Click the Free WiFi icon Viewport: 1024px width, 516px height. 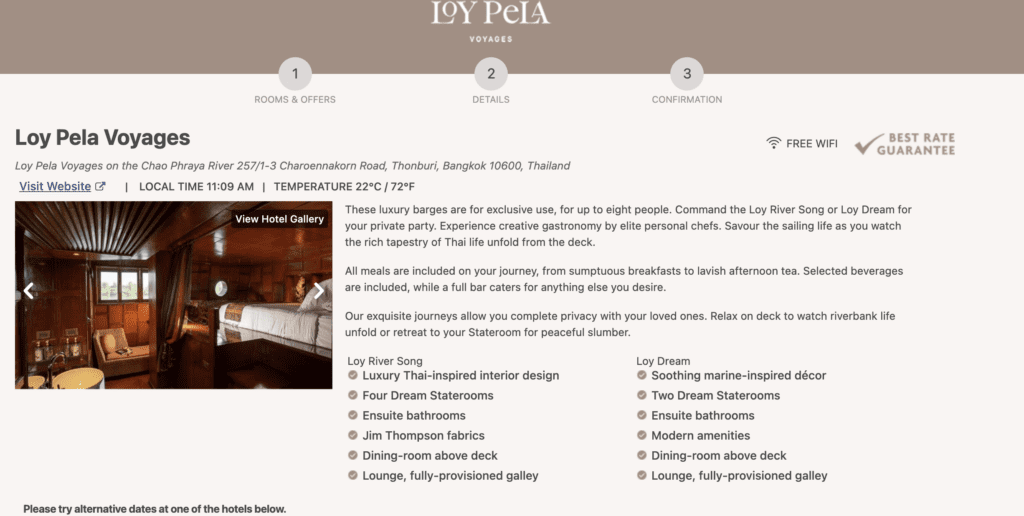(773, 143)
